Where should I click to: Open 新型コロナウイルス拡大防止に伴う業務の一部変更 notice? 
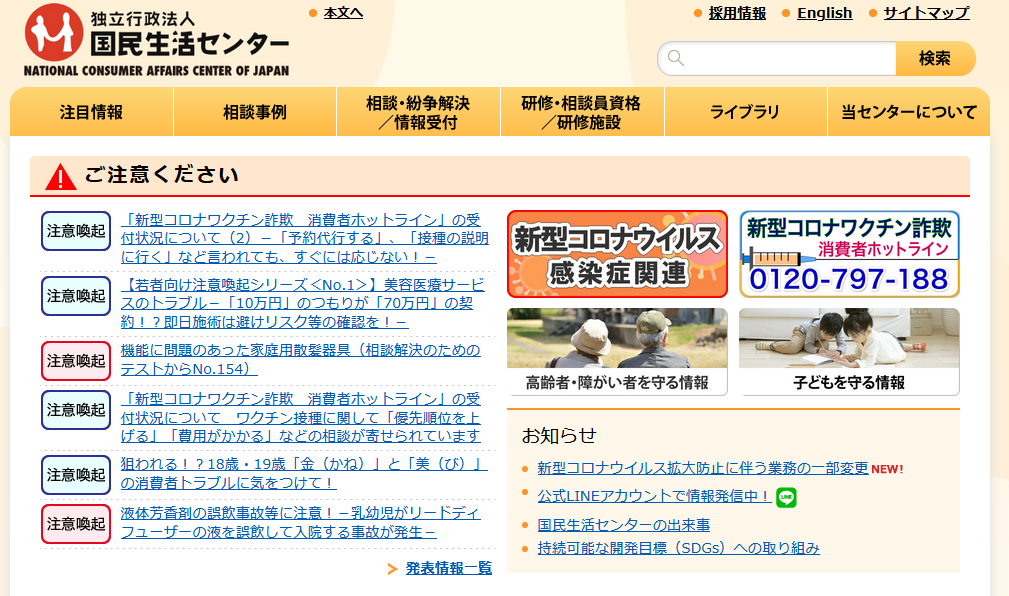pyautogui.click(x=703, y=468)
